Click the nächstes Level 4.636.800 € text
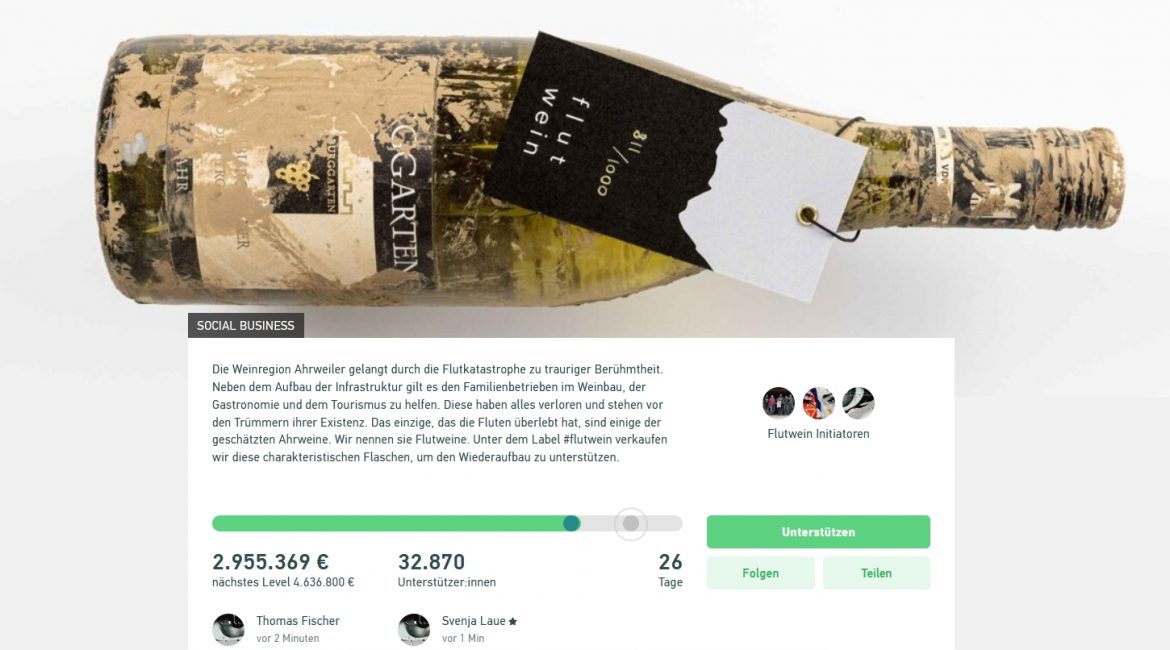The height and width of the screenshot is (650, 1170). tap(283, 582)
